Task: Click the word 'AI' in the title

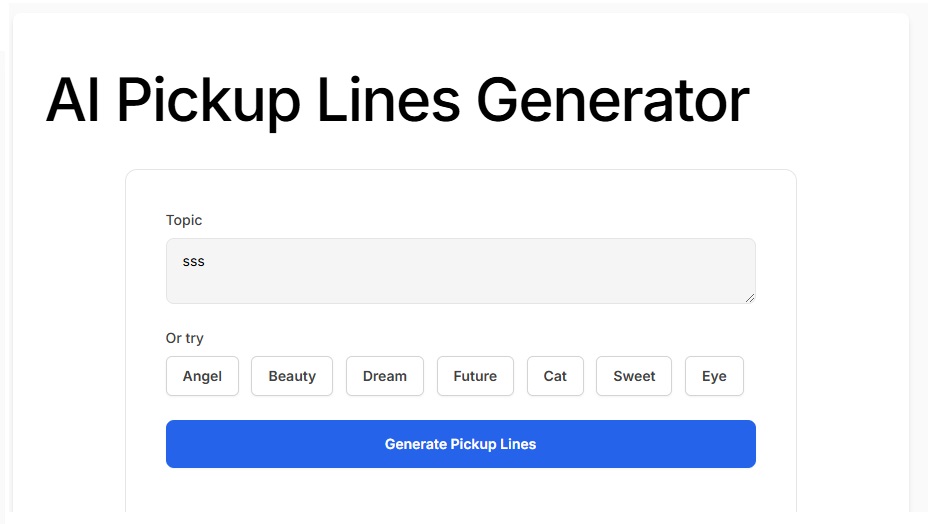Action: tap(73, 100)
